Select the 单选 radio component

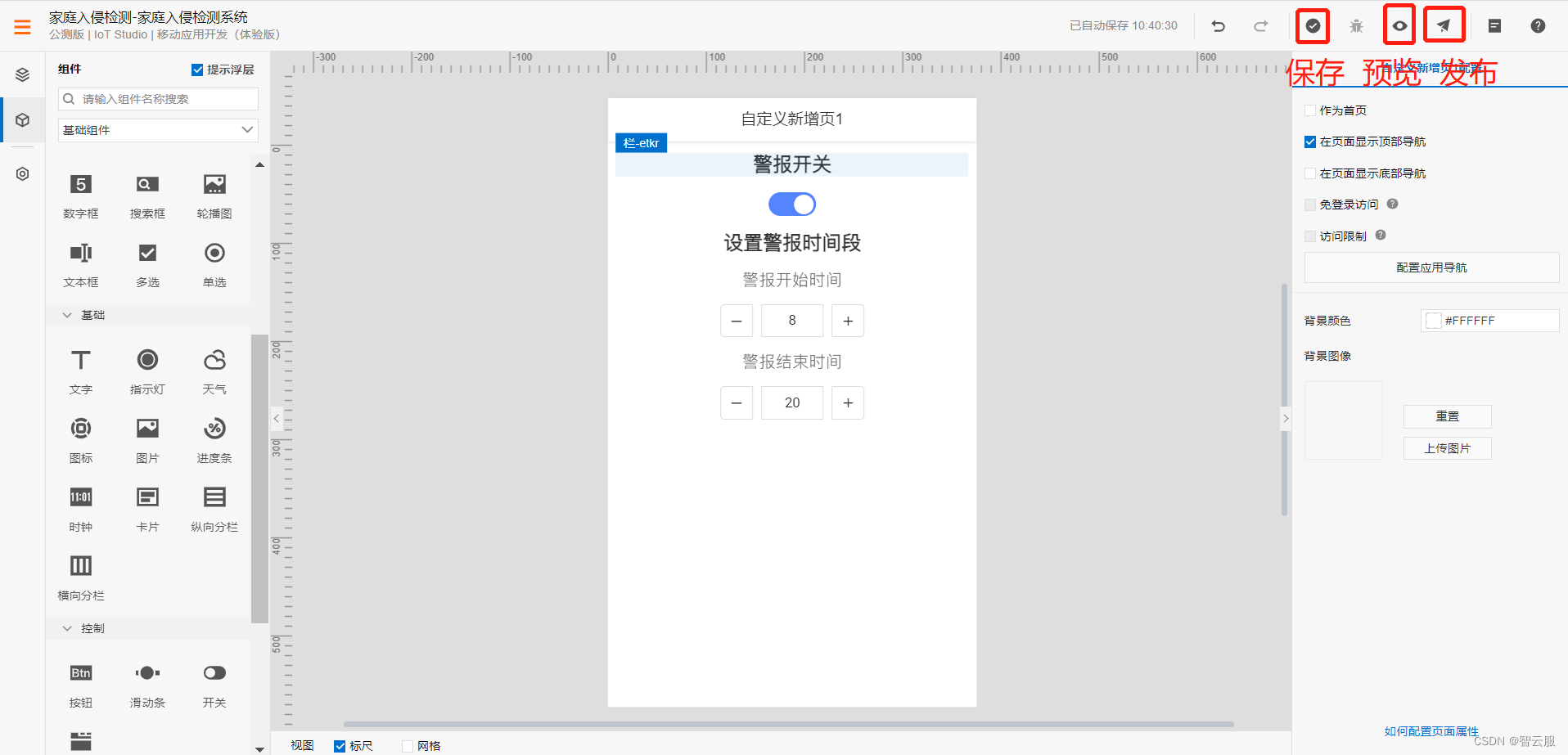(214, 265)
